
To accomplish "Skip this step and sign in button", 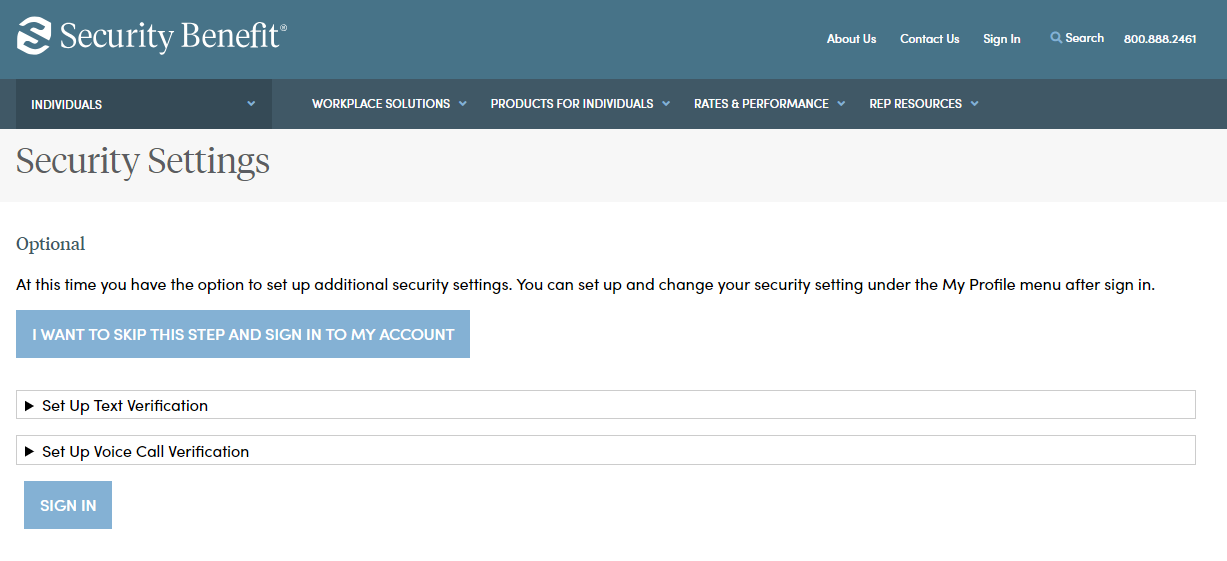I will pos(243,335).
